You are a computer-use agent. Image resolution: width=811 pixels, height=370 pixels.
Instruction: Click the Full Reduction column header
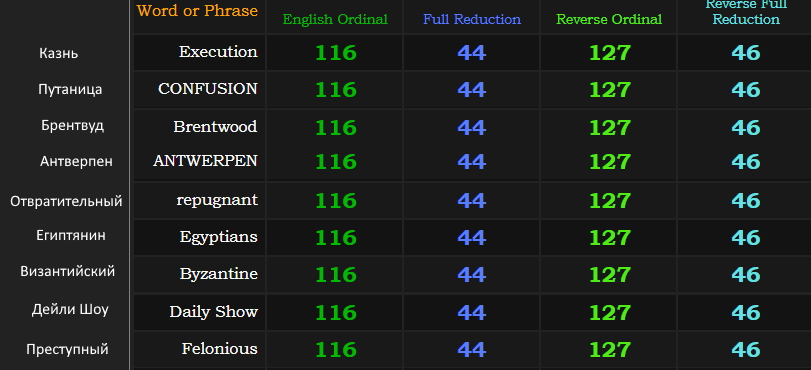(x=472, y=20)
